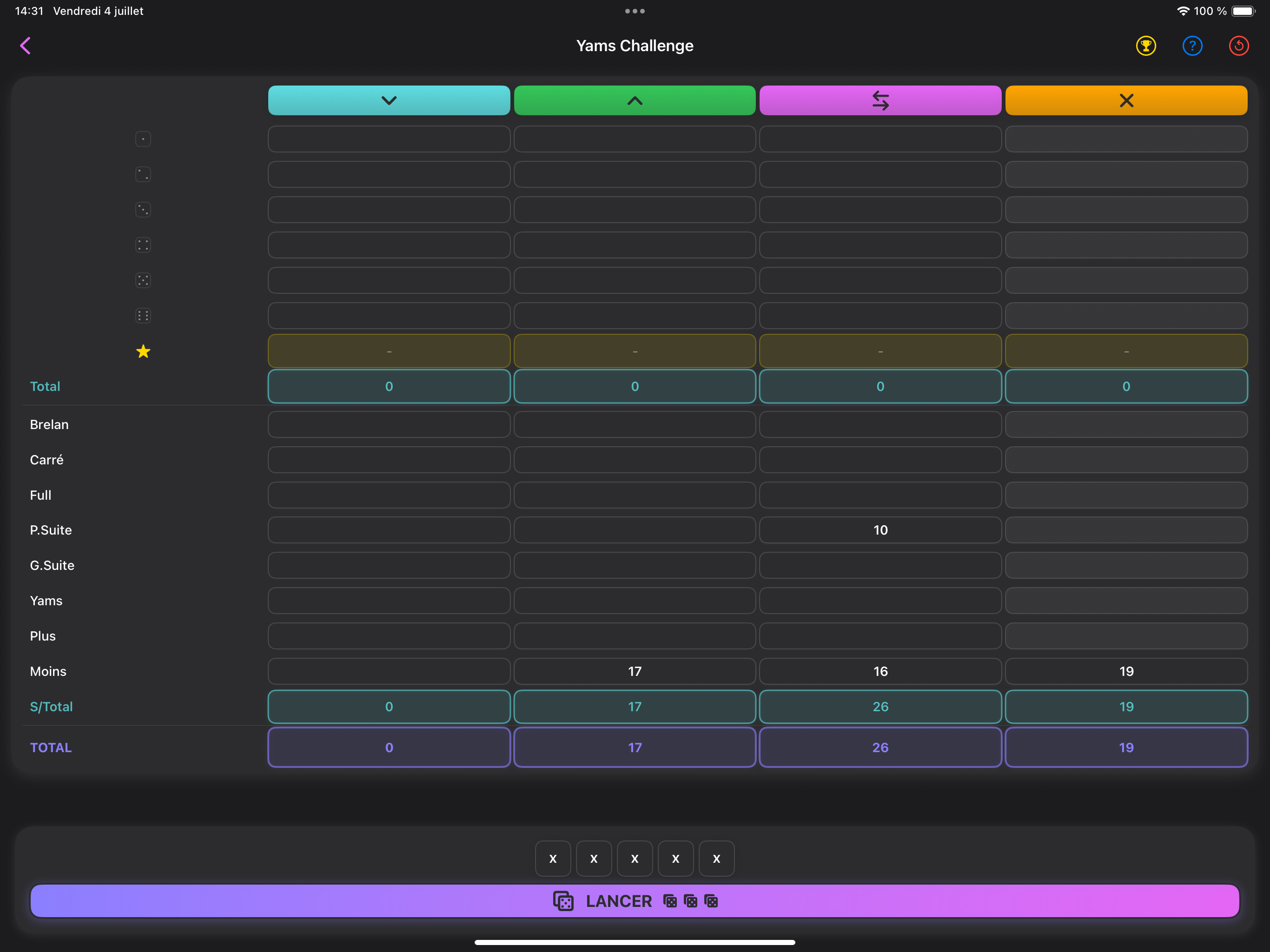The image size is (1270, 952).
Task: Select twos cell in purple column
Action: tap(880, 174)
